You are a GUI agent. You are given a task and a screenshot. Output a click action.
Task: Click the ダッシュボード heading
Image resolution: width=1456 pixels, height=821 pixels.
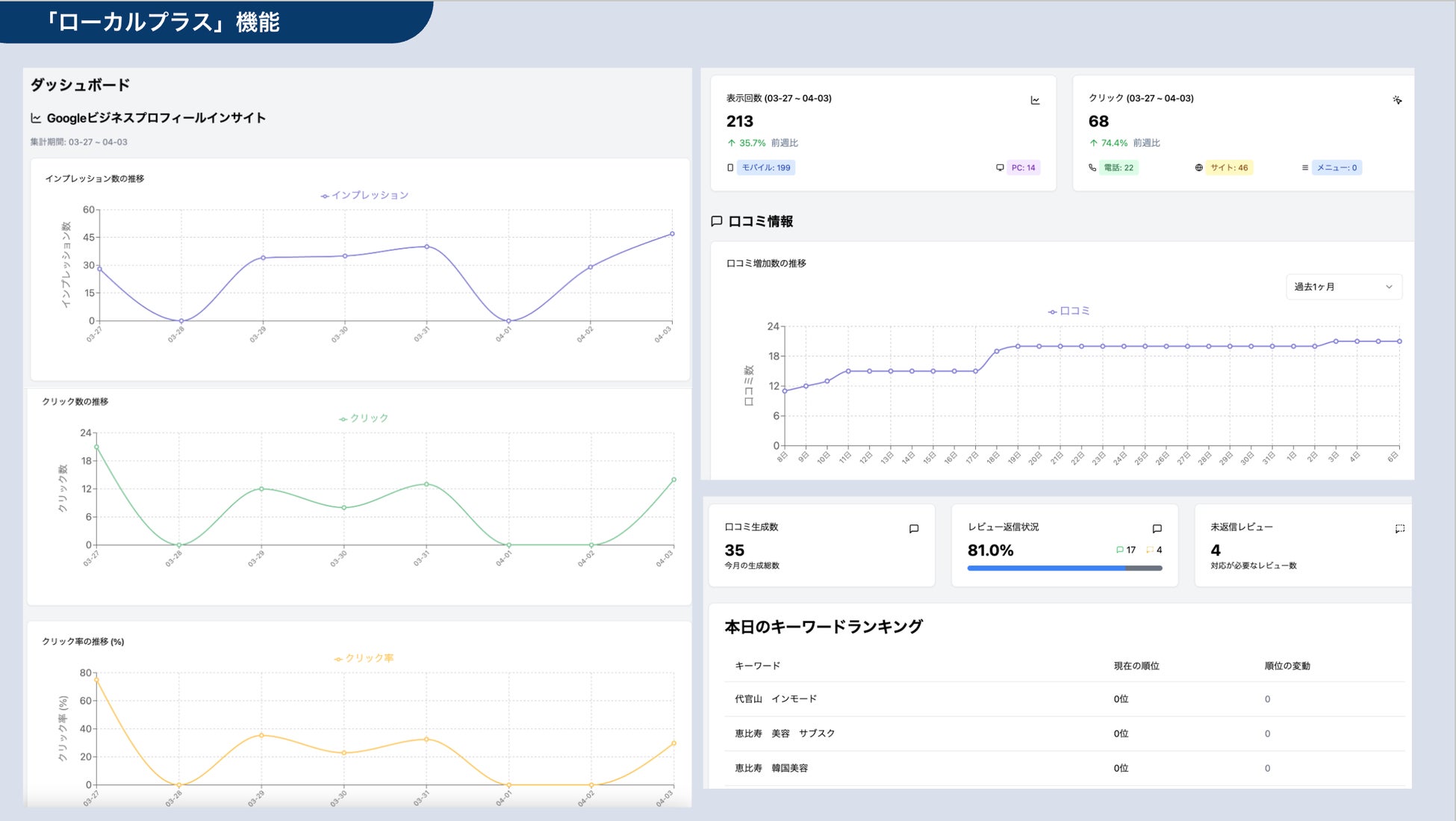pyautogui.click(x=80, y=84)
